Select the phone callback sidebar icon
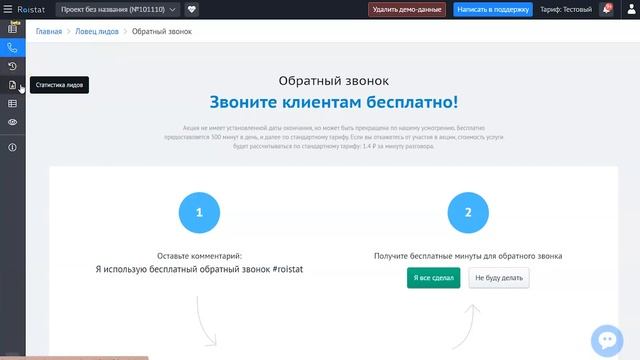Image resolution: width=640 pixels, height=360 pixels. [x=13, y=48]
